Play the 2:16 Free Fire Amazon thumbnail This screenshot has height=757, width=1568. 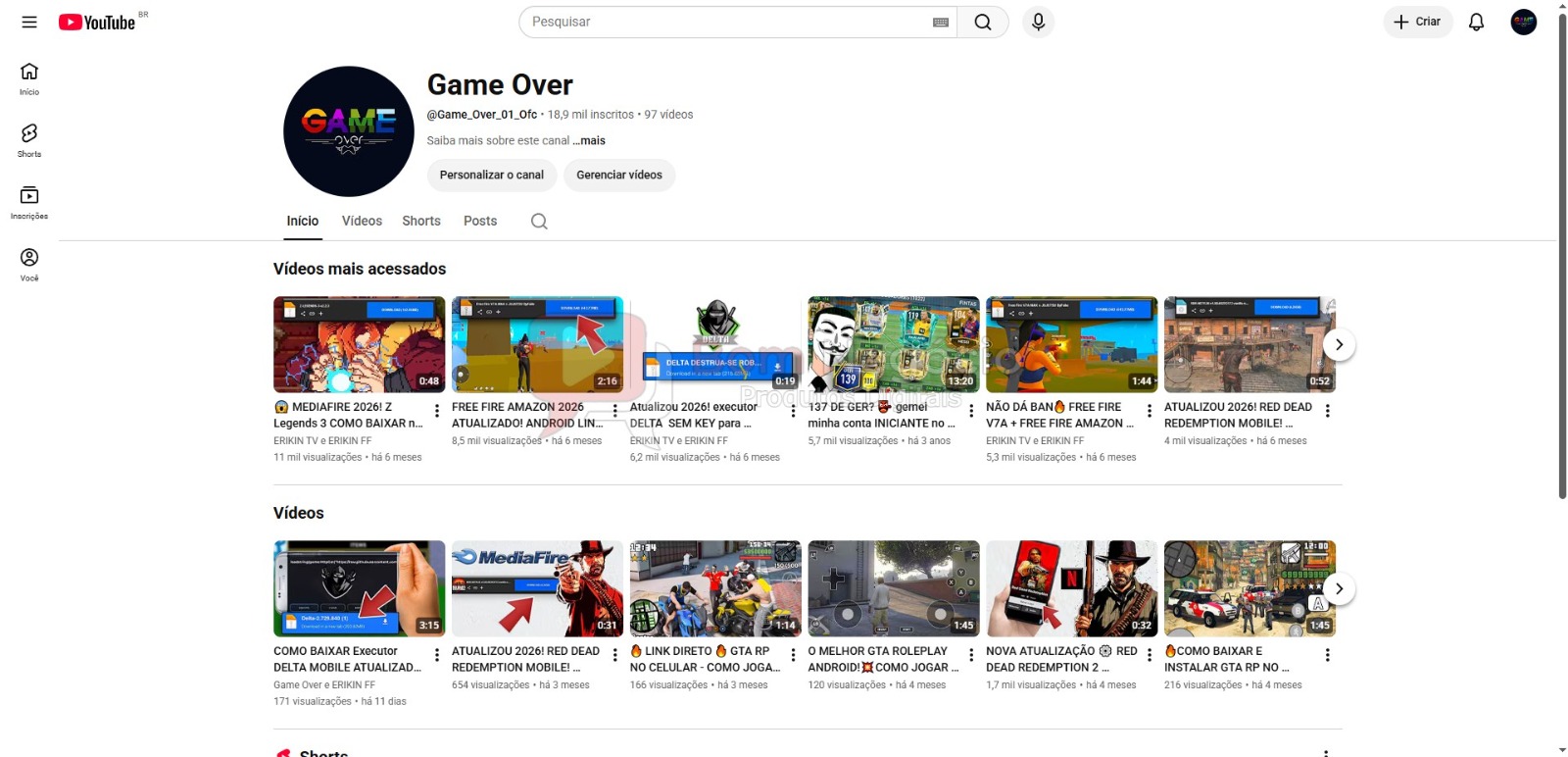(537, 344)
